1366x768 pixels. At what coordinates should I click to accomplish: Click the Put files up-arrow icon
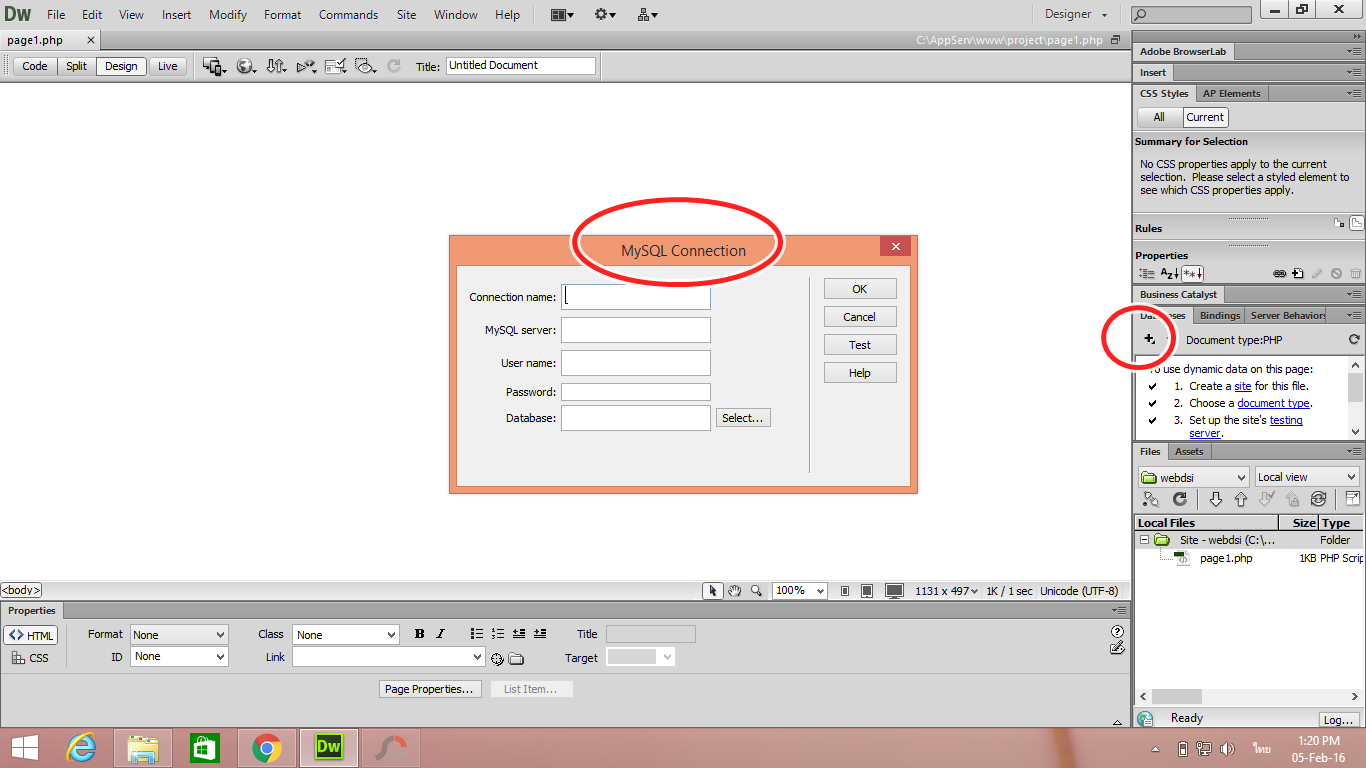(x=1241, y=499)
